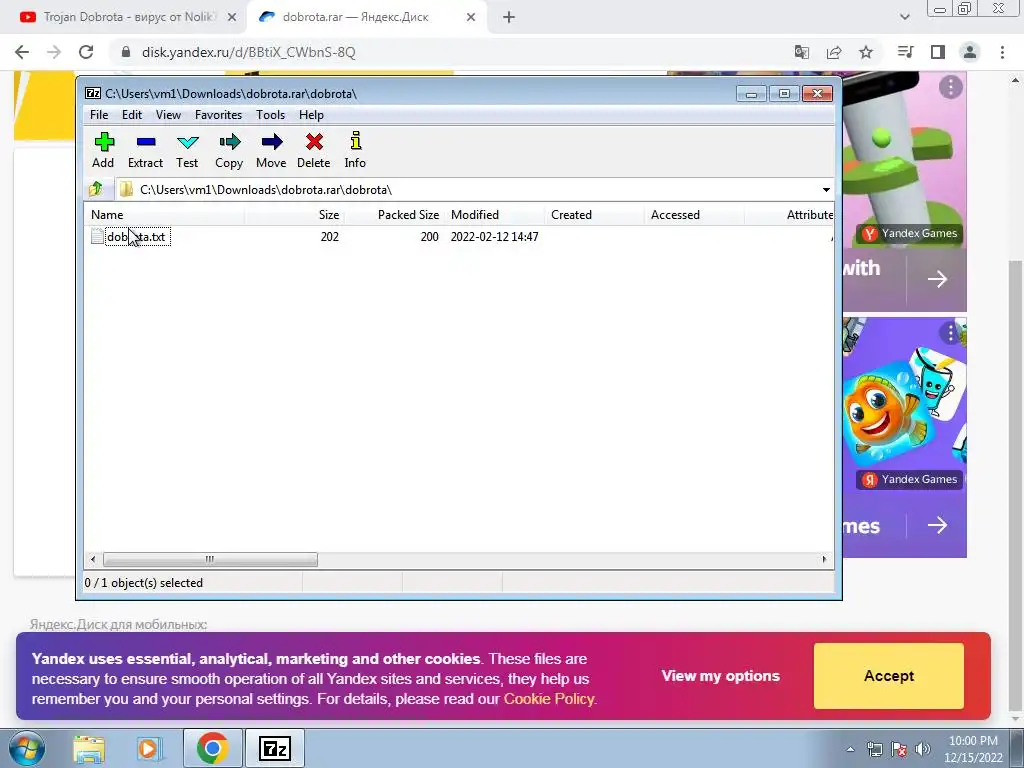The width and height of the screenshot is (1024, 768).
Task: Share this page via the share icon
Action: (834, 52)
